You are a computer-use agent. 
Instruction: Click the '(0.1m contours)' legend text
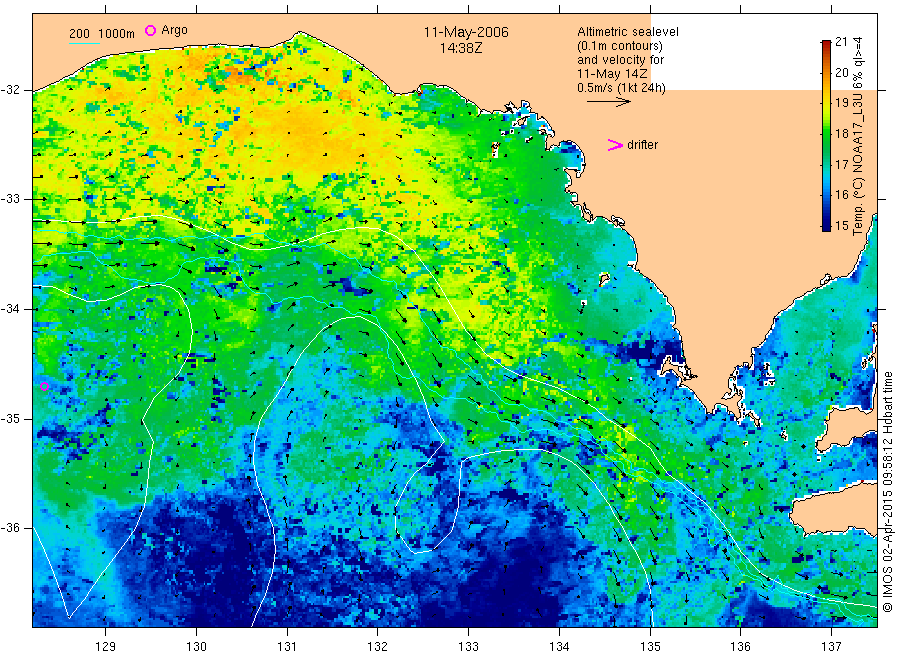coord(620,46)
